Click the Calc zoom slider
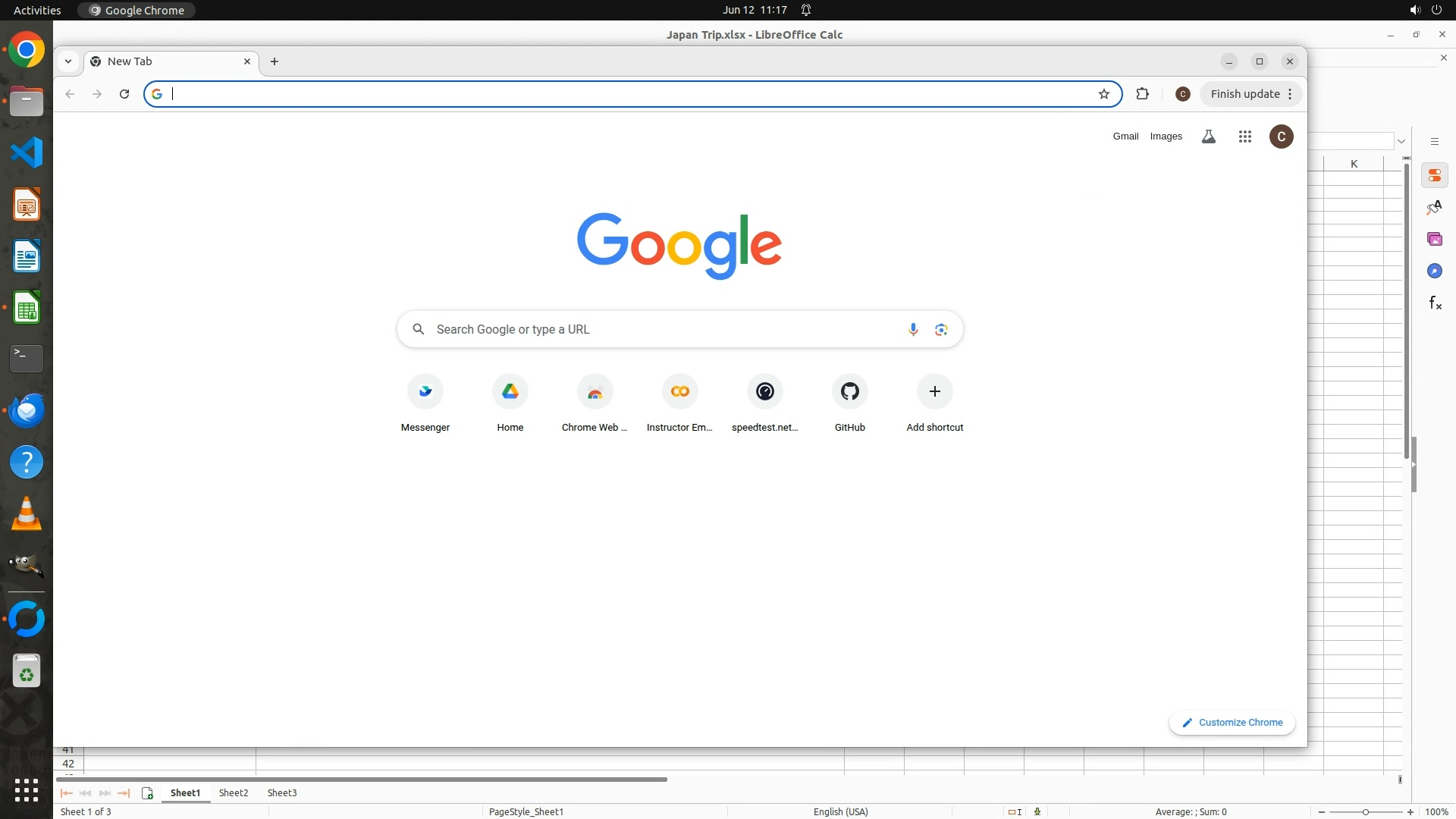Screen dimensions: 1456x819 pos(1366,811)
